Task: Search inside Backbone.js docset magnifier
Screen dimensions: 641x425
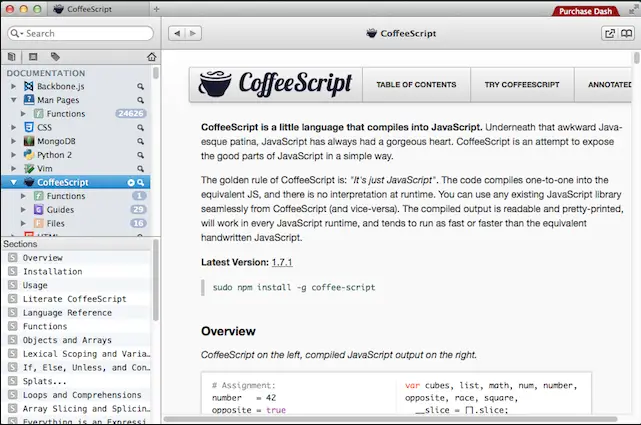Action: (140, 86)
